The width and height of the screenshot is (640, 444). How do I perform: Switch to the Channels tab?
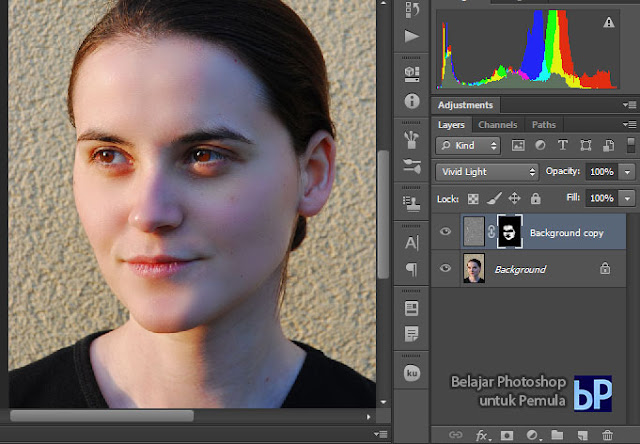(498, 124)
